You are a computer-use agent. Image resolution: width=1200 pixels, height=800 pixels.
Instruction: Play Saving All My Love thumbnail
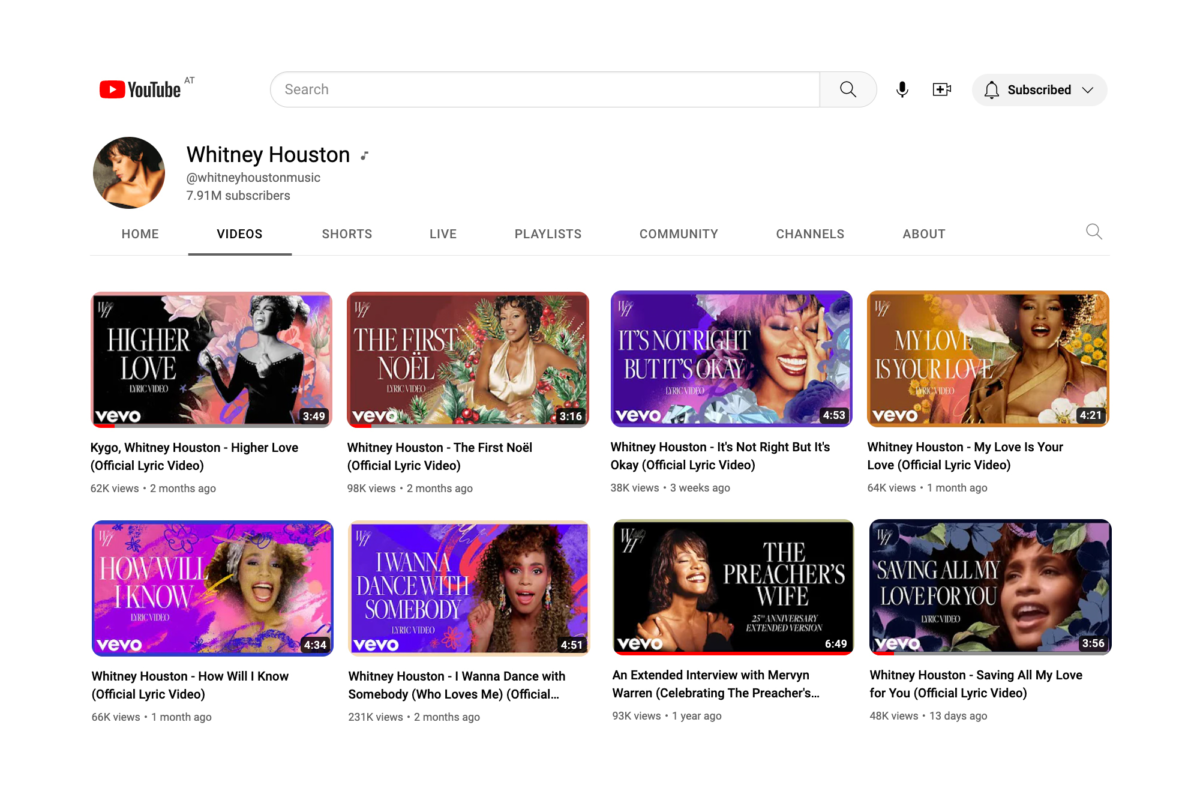pyautogui.click(x=990, y=587)
